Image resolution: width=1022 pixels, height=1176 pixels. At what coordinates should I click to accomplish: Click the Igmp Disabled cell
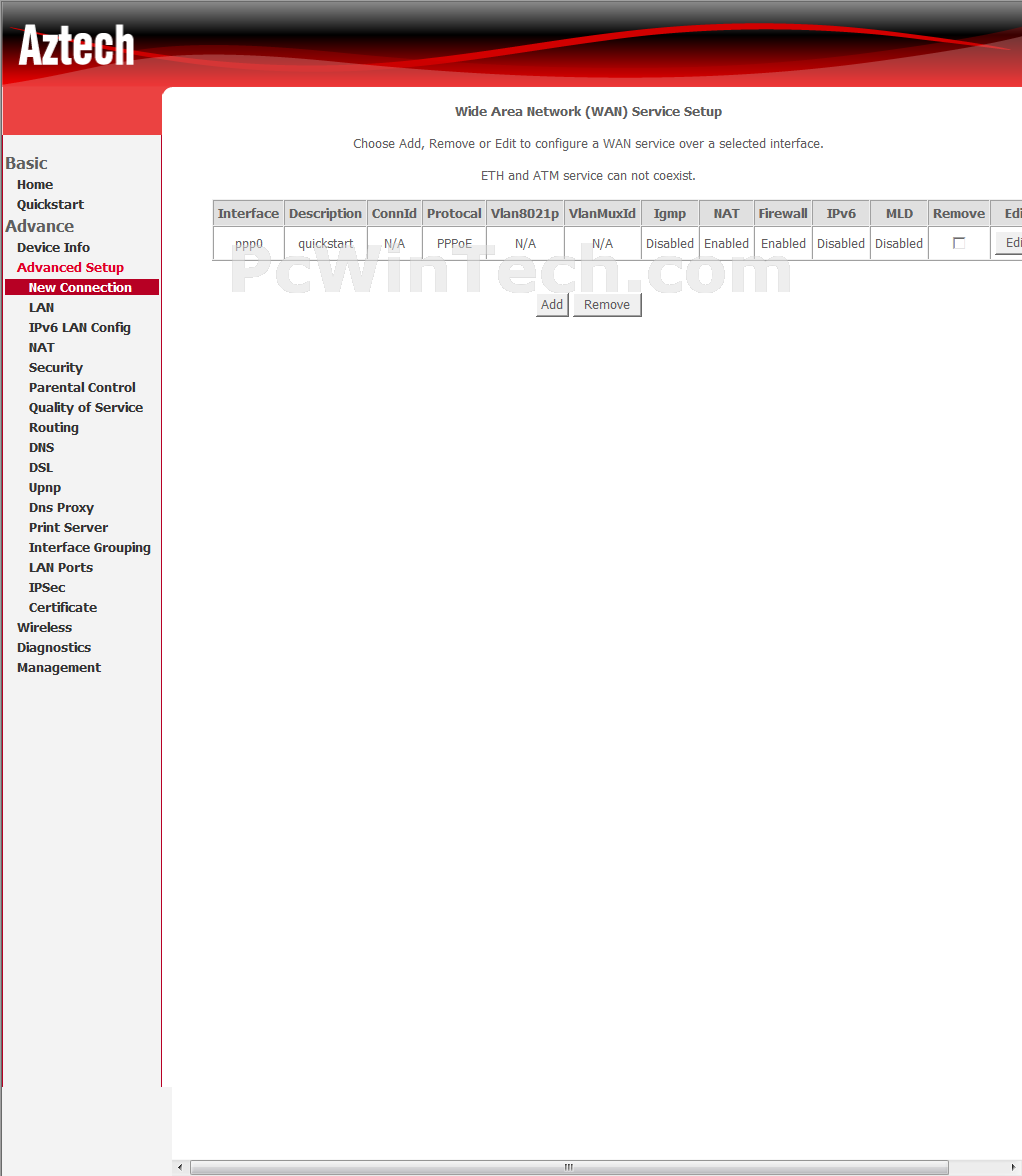[670, 244]
